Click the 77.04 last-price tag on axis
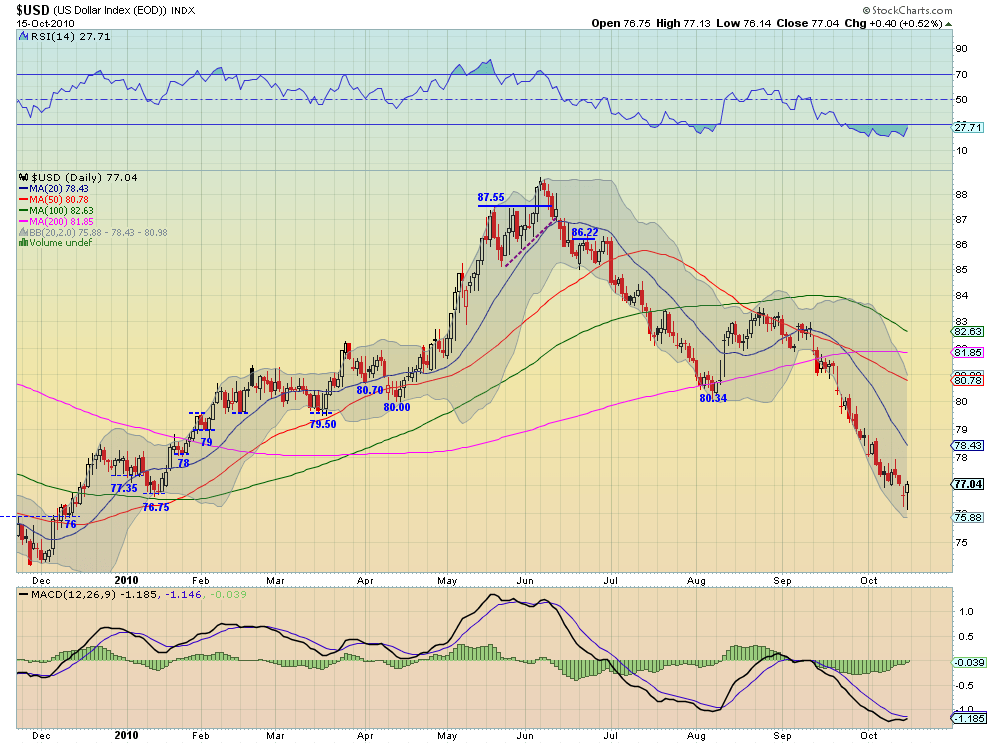Viewport: 990px width, 744px height. [967, 484]
